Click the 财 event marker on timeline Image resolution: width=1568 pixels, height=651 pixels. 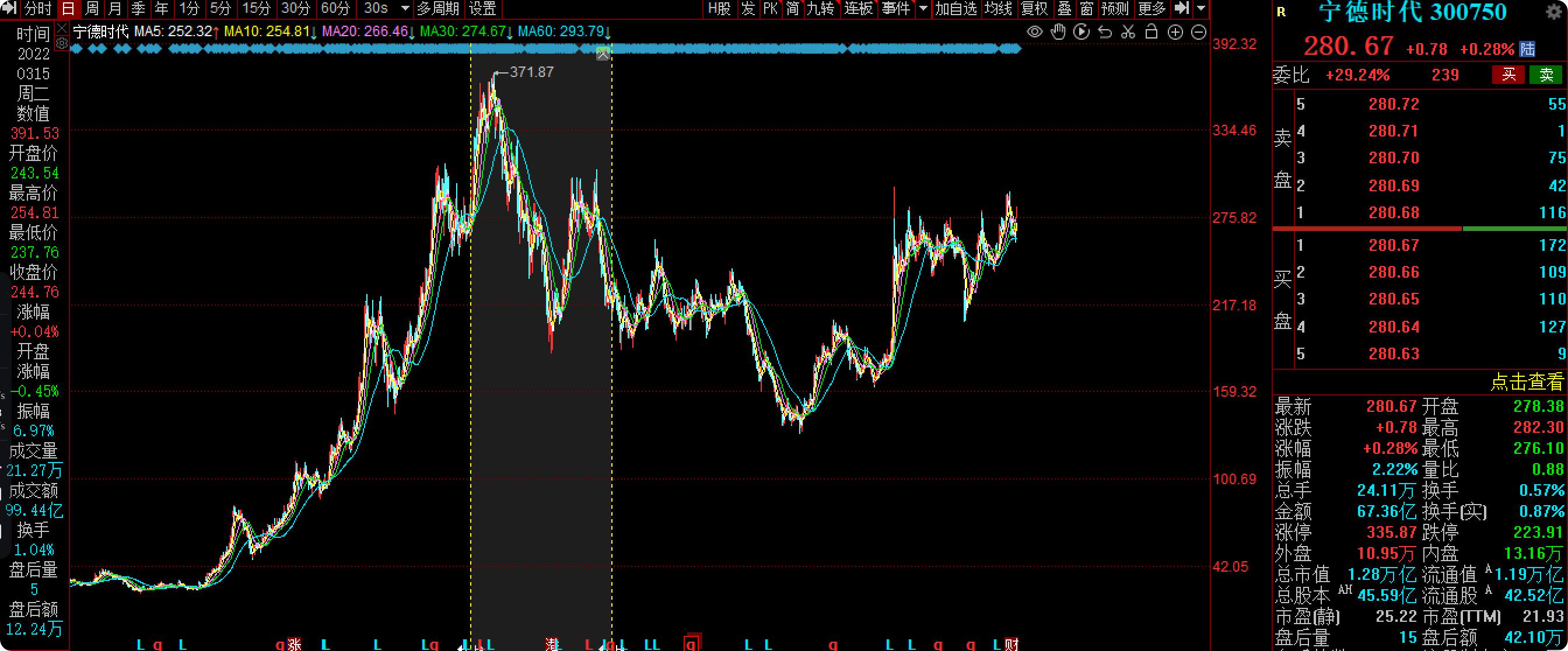[1012, 645]
